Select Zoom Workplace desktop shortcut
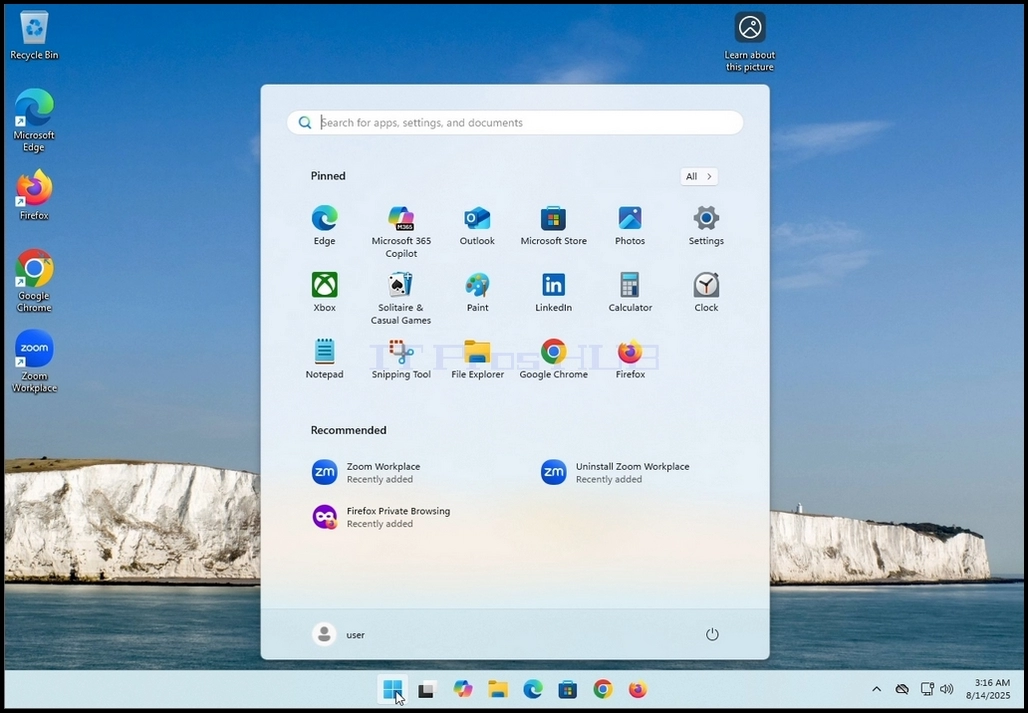Screen dimensions: 1028x713 tap(34, 362)
